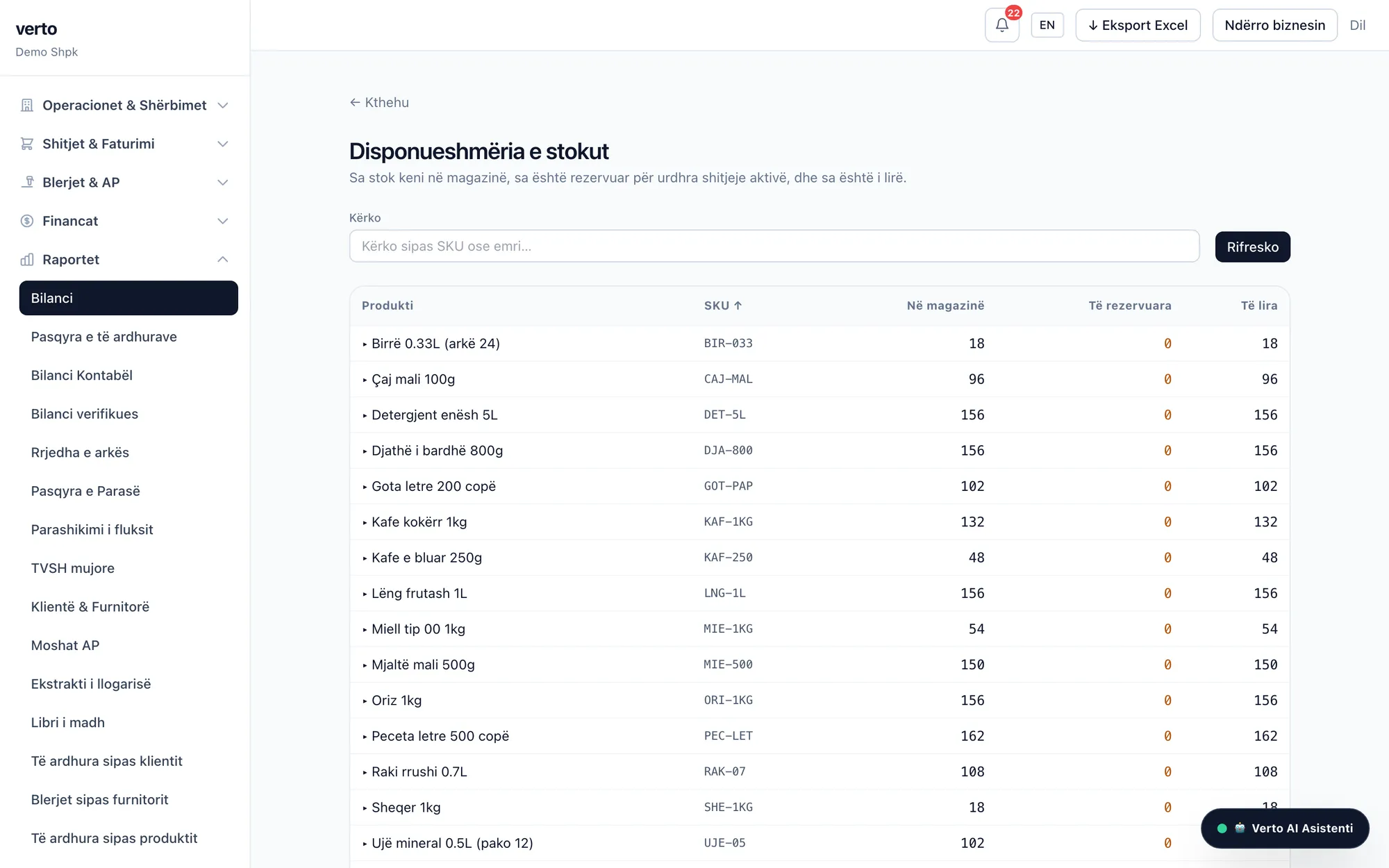Click the SKU search input field
The image size is (1389, 868).
tap(774, 247)
